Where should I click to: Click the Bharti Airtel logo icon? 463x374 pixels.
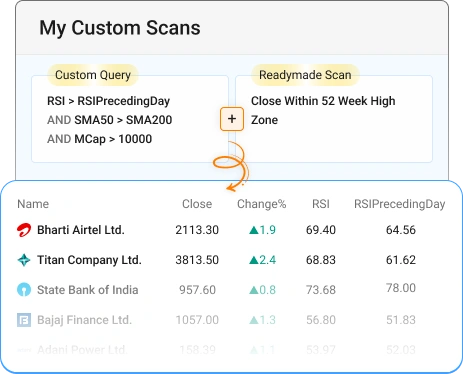click(24, 230)
